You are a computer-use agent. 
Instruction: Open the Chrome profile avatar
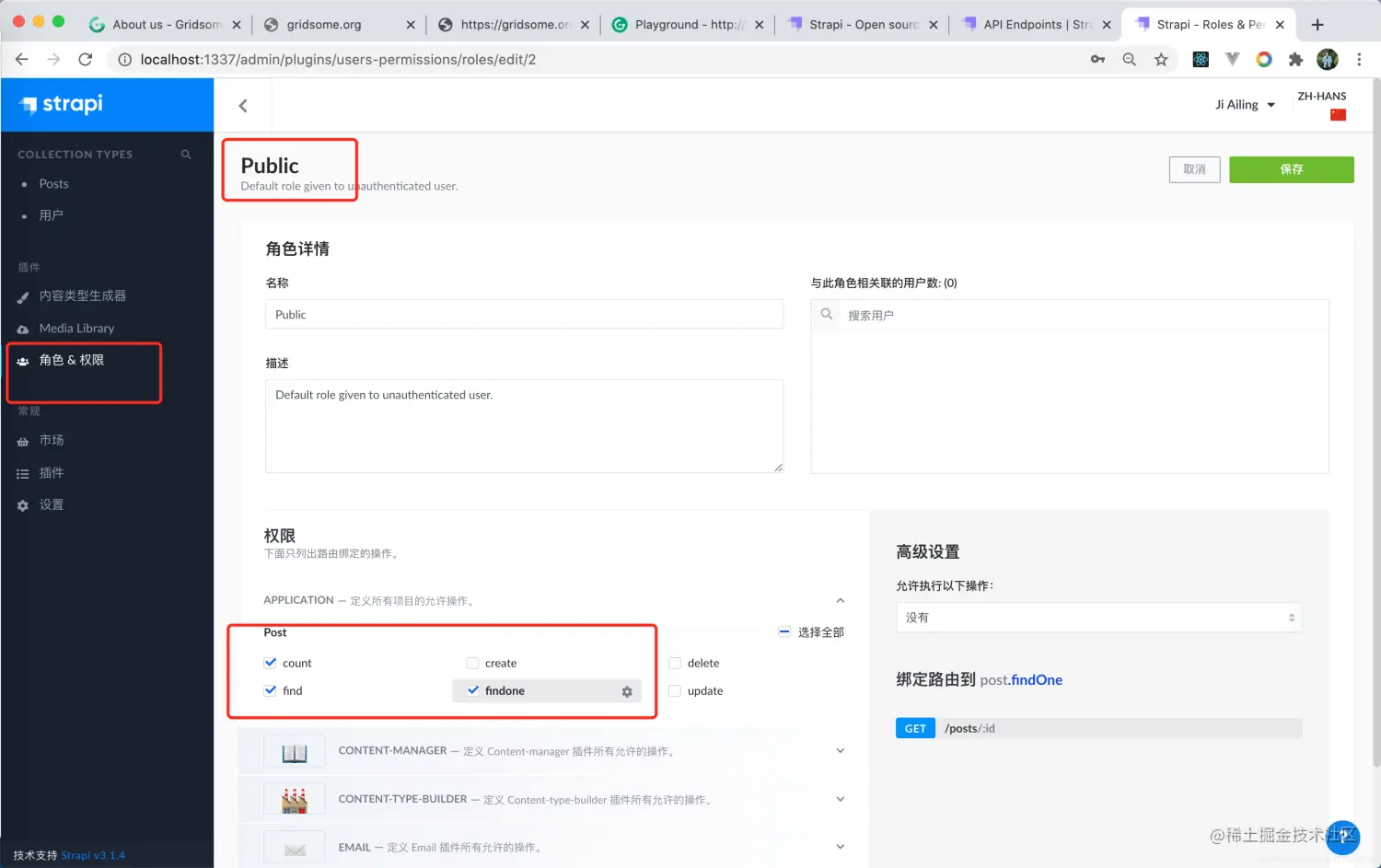(1328, 60)
